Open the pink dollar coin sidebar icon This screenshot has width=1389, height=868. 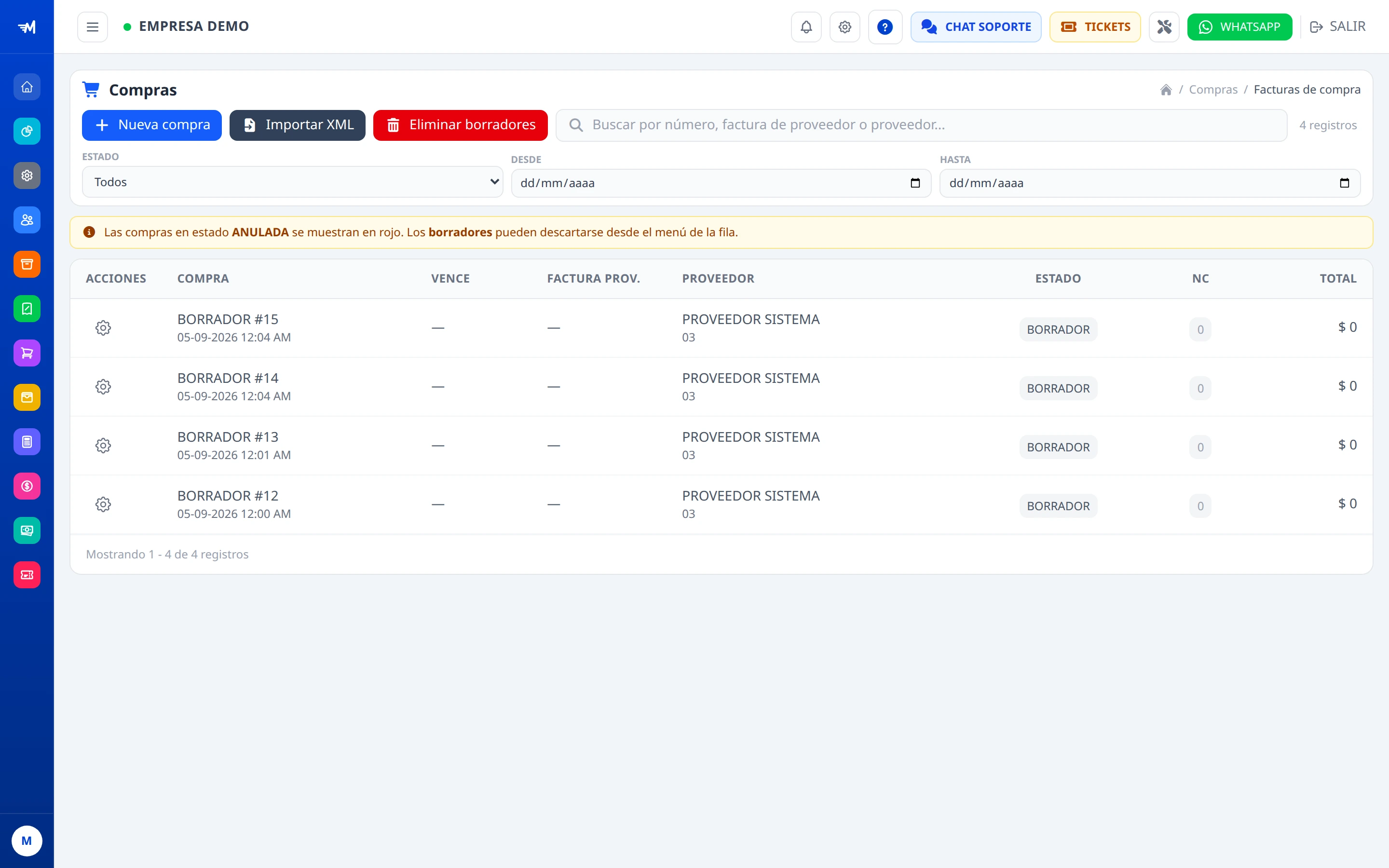coord(27,486)
